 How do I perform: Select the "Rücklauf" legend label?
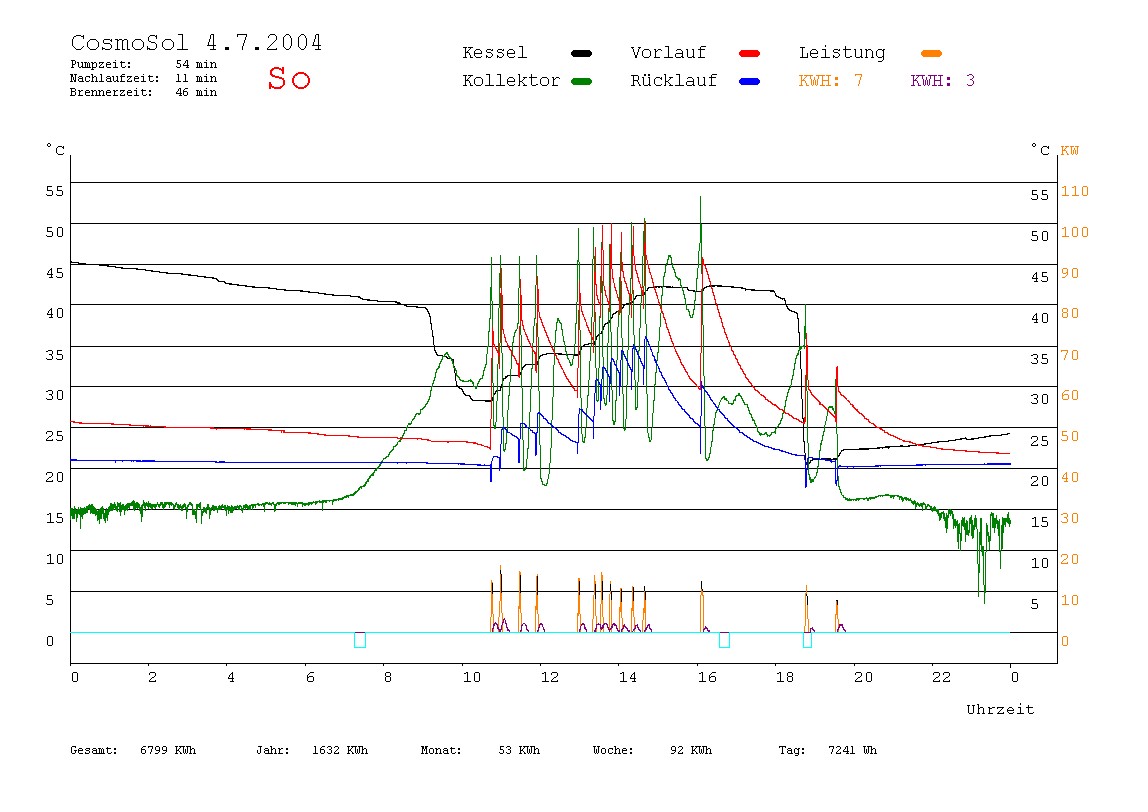click(x=674, y=81)
